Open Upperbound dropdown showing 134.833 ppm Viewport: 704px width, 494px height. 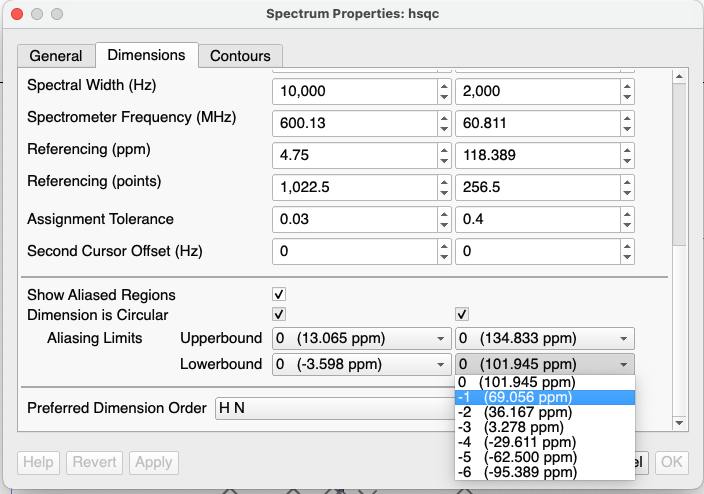tap(545, 338)
